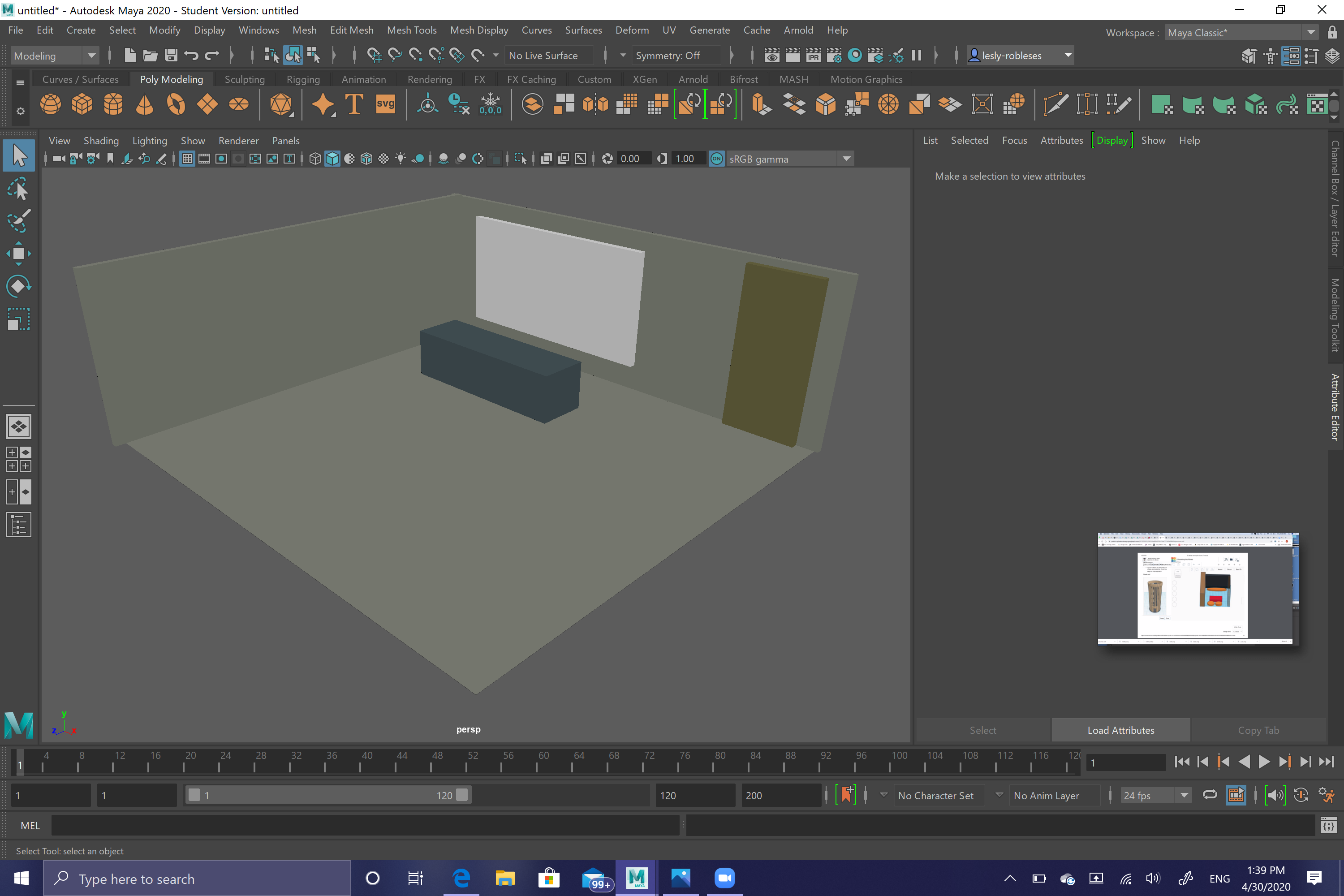Click the SVG import shelf icon

(385, 104)
